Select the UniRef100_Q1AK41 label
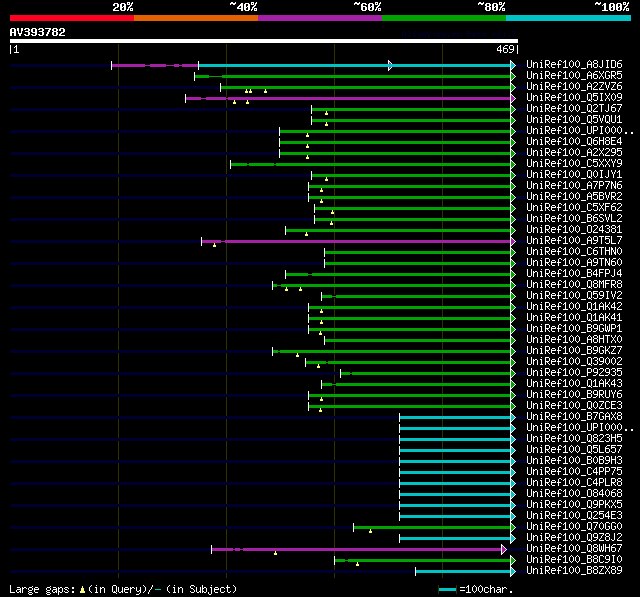 tap(574, 318)
